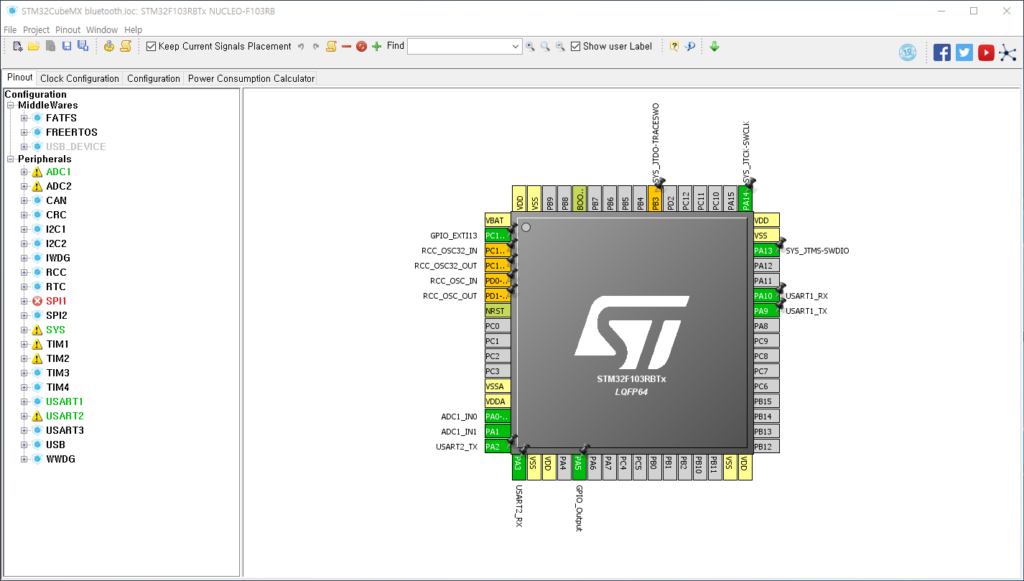Expand the FREERTOS middleware node
The height and width of the screenshot is (581, 1024).
26,131
